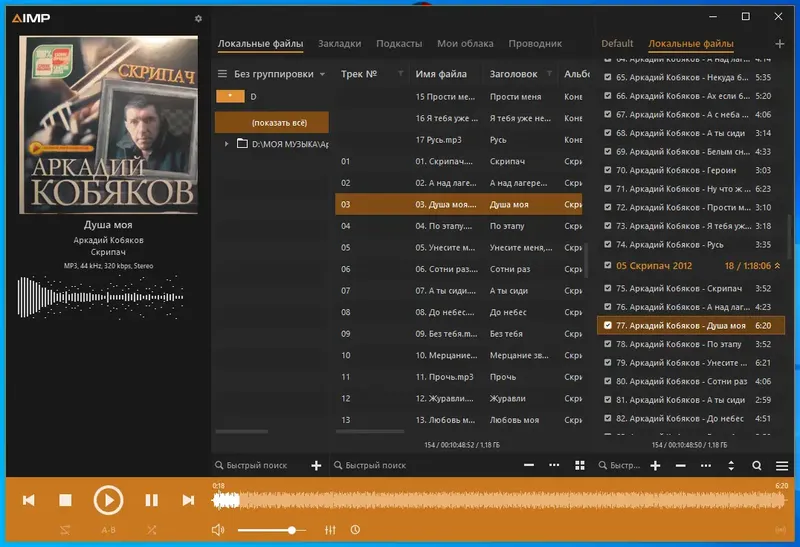Switch to the Закладки tab

pyautogui.click(x=339, y=44)
